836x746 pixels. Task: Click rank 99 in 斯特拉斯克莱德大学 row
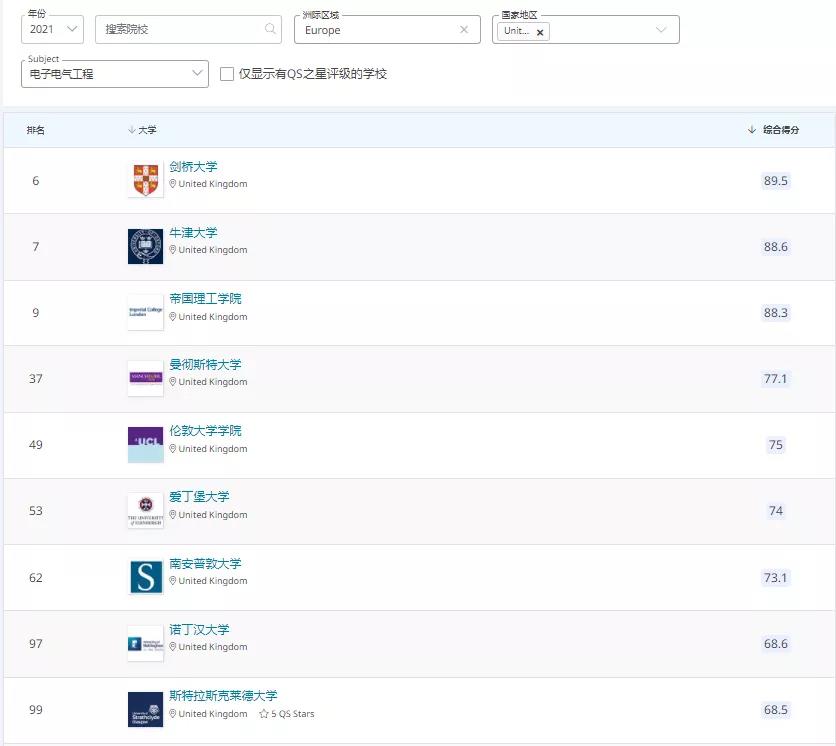36,710
